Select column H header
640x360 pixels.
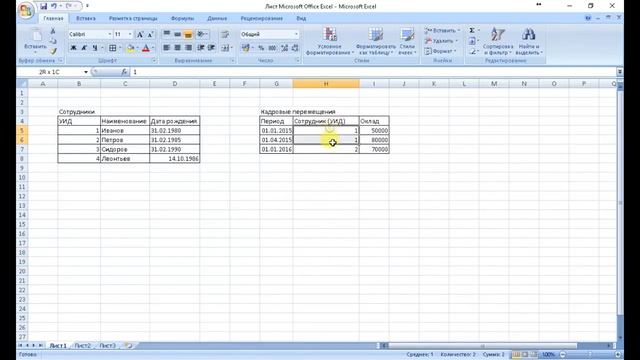[x=326, y=84]
